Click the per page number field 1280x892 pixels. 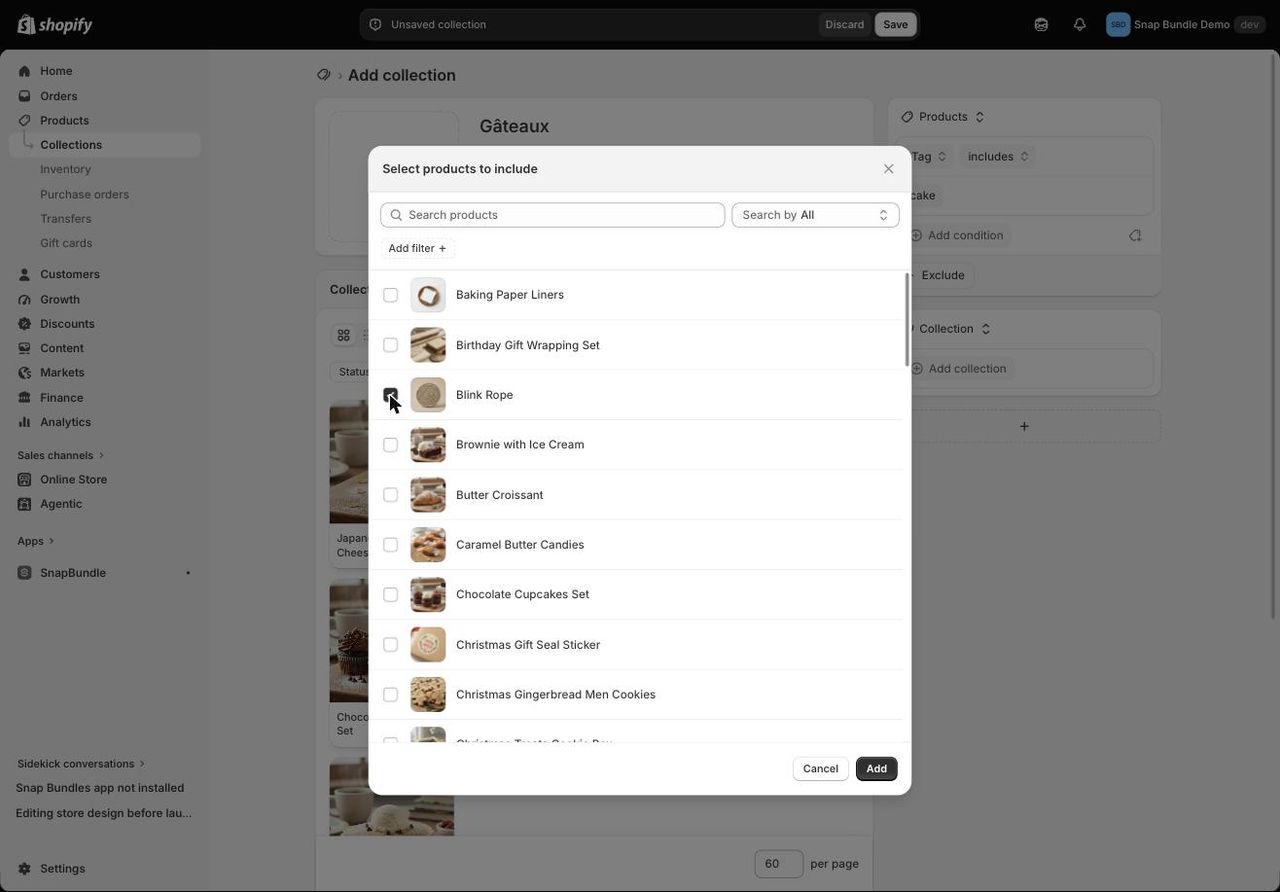point(779,864)
